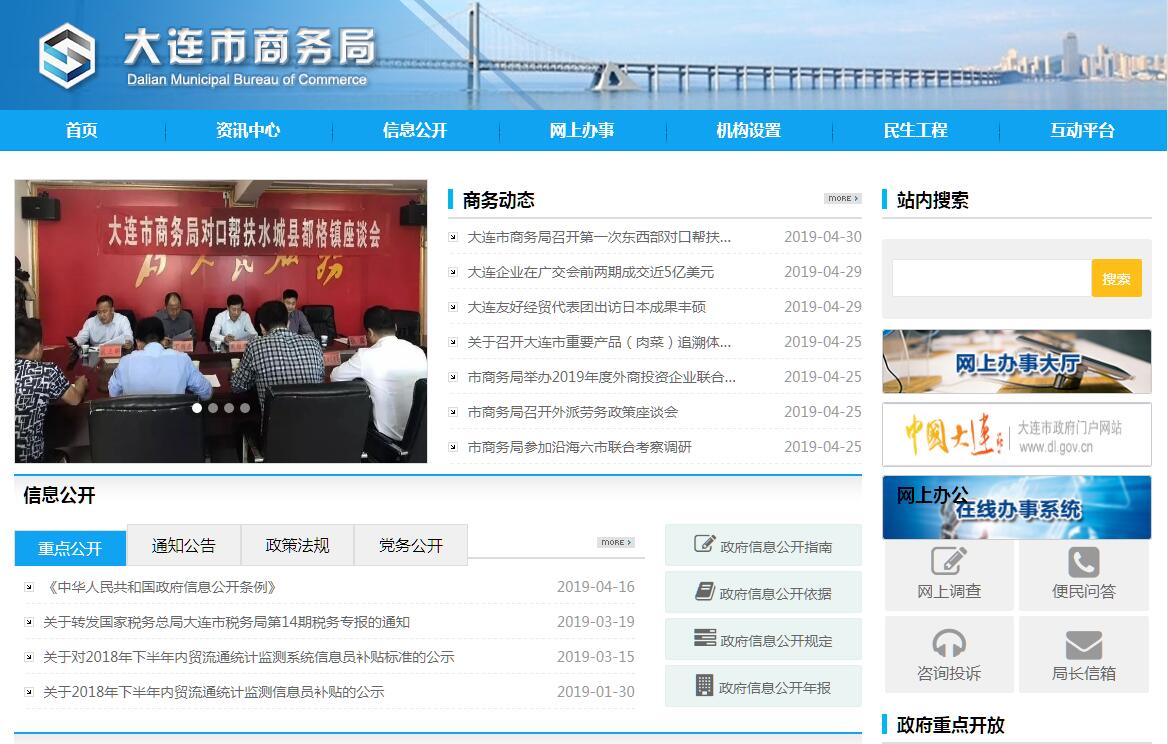The height and width of the screenshot is (744, 1168).
Task: Open the 资讯中心 navigation menu
Action: coord(248,130)
